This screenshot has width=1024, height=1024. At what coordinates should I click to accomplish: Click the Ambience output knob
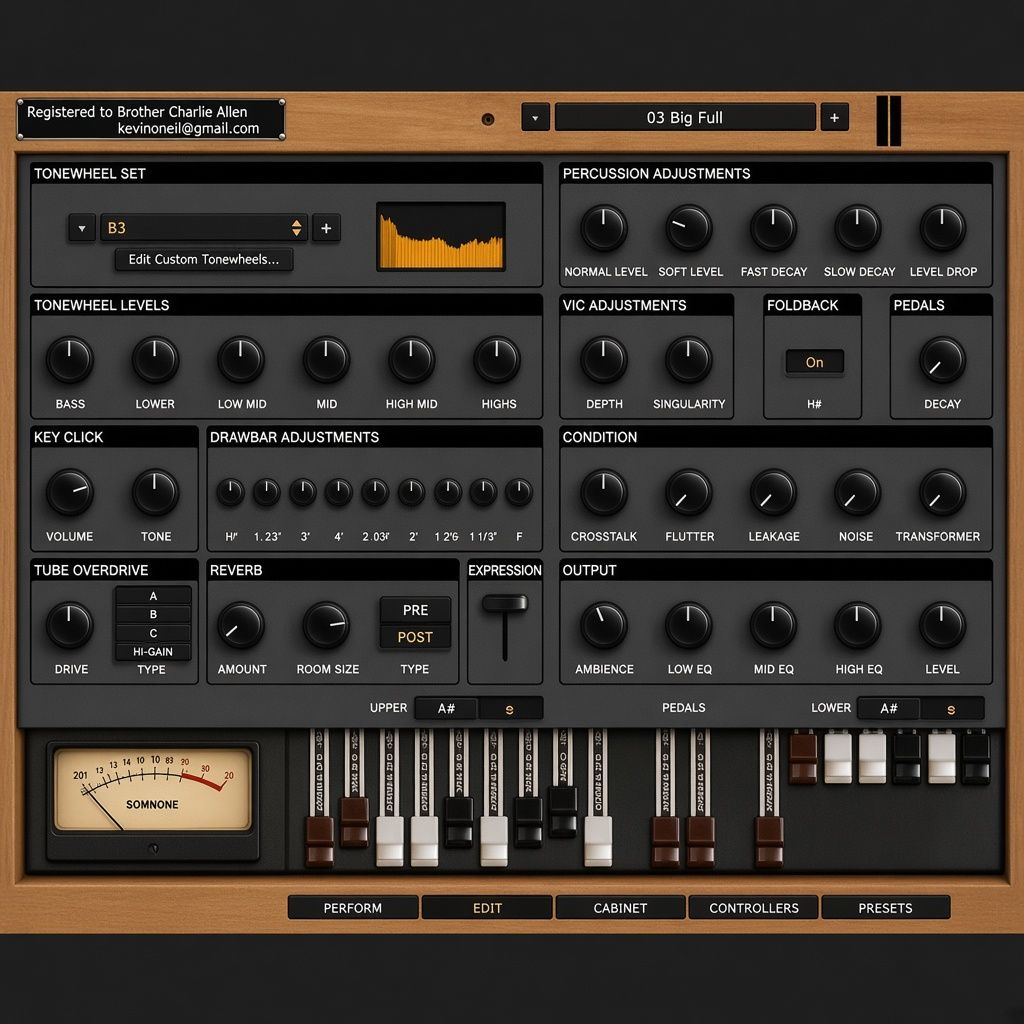603,625
